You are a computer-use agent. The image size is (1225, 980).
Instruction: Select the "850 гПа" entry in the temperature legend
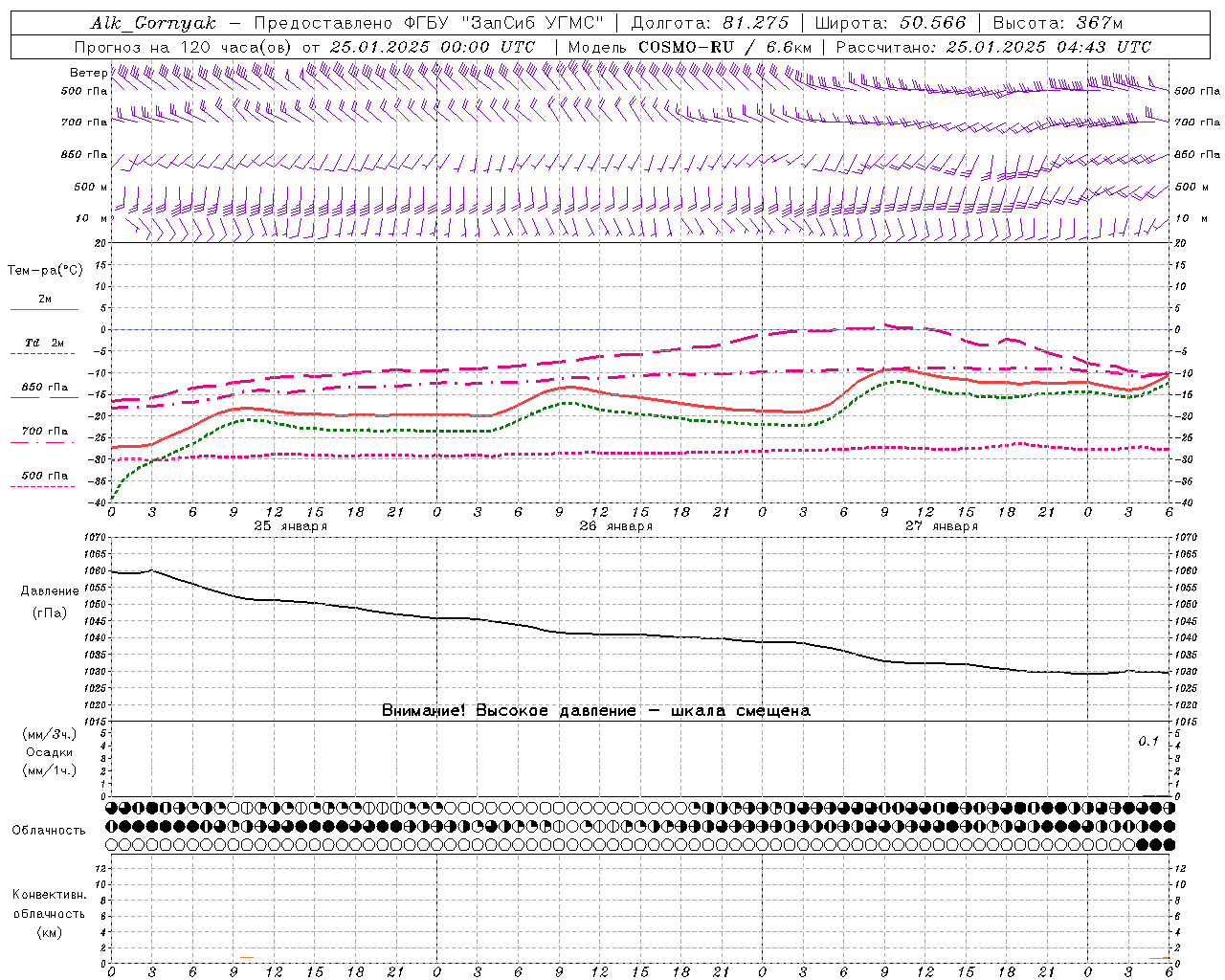tap(45, 388)
